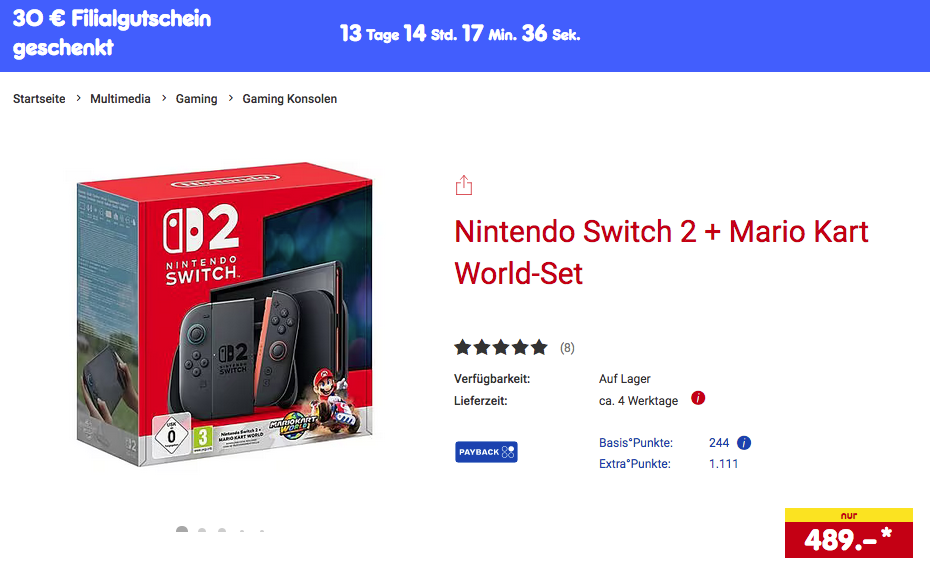Navigate to the Gaming breadcrumb category
The width and height of the screenshot is (930, 564).
[196, 99]
